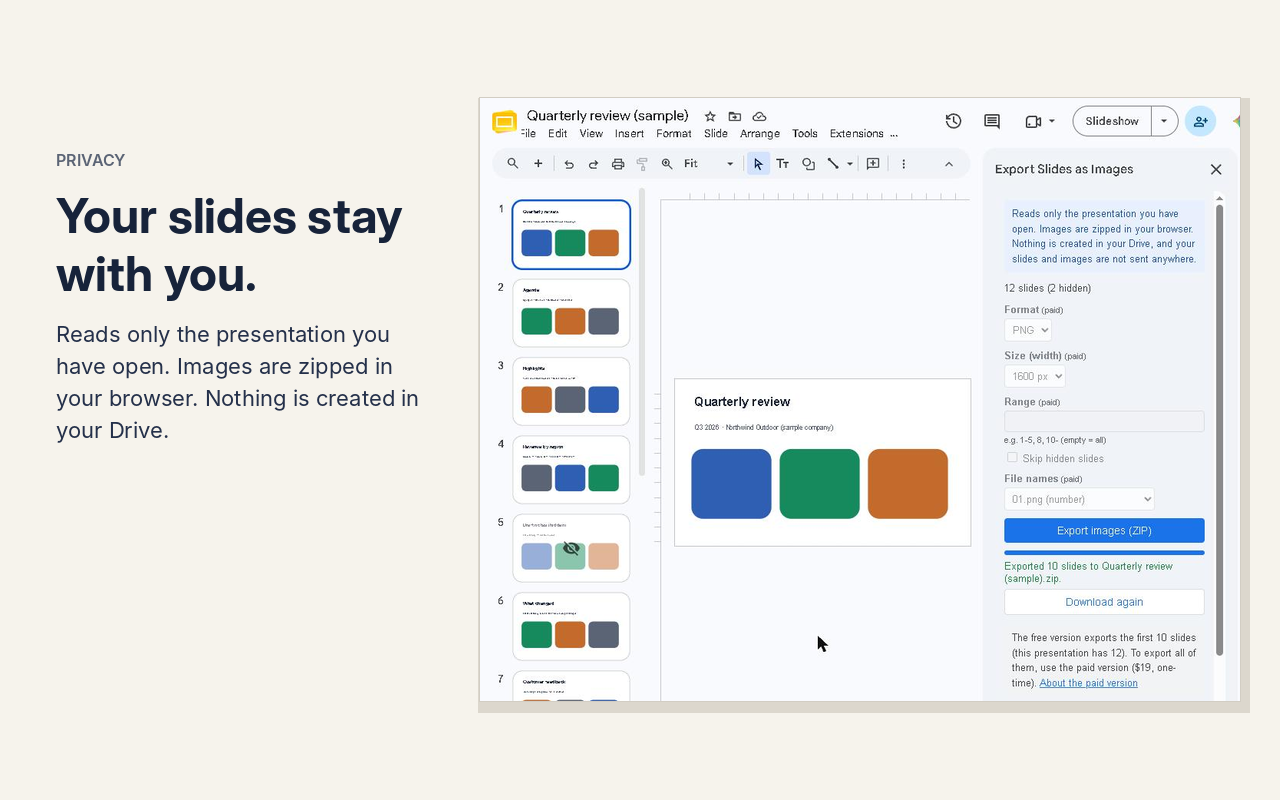Open the About the paid version link
Viewport: 1280px width, 800px height.
[x=1088, y=683]
